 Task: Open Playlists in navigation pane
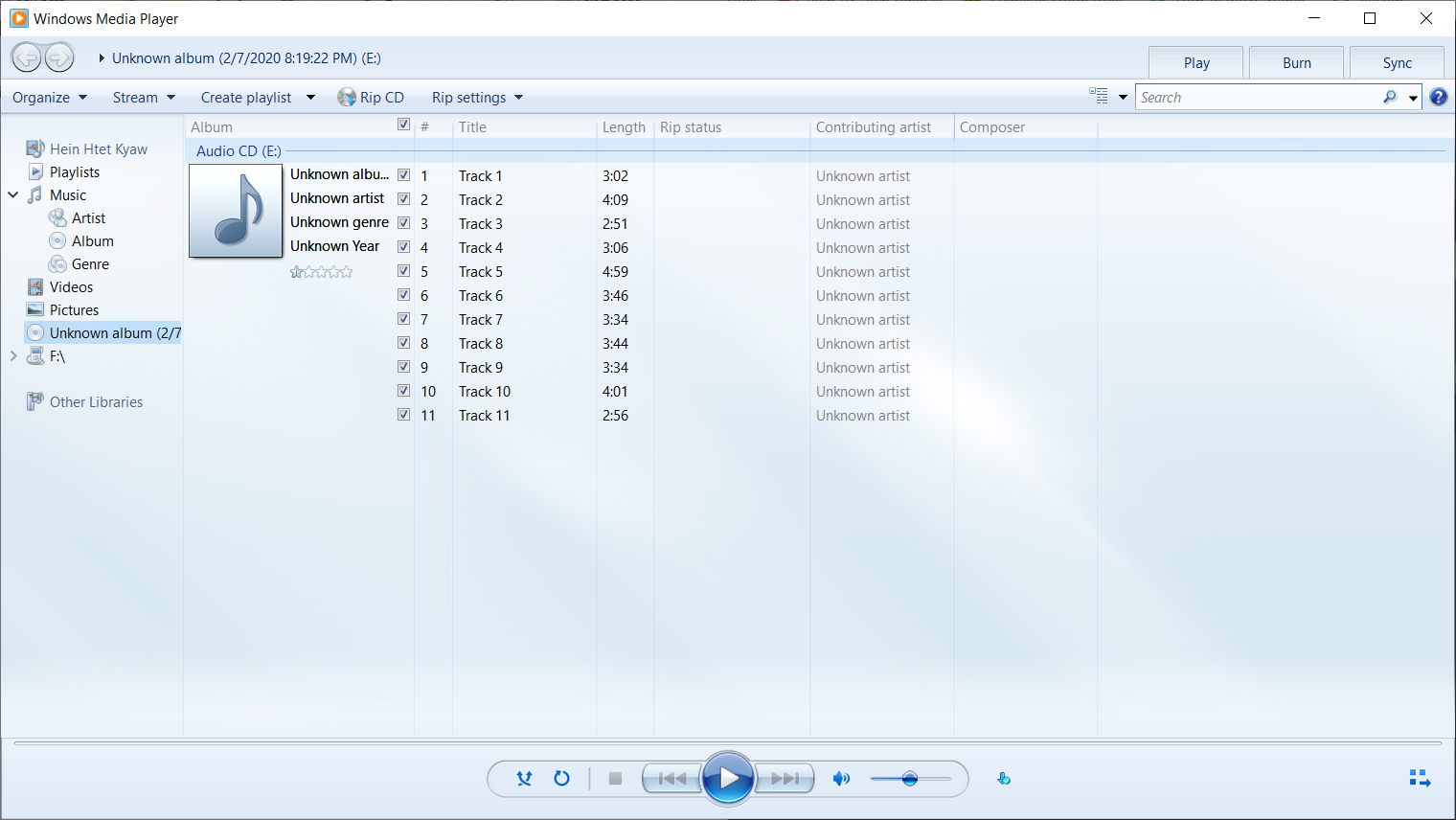[x=75, y=172]
